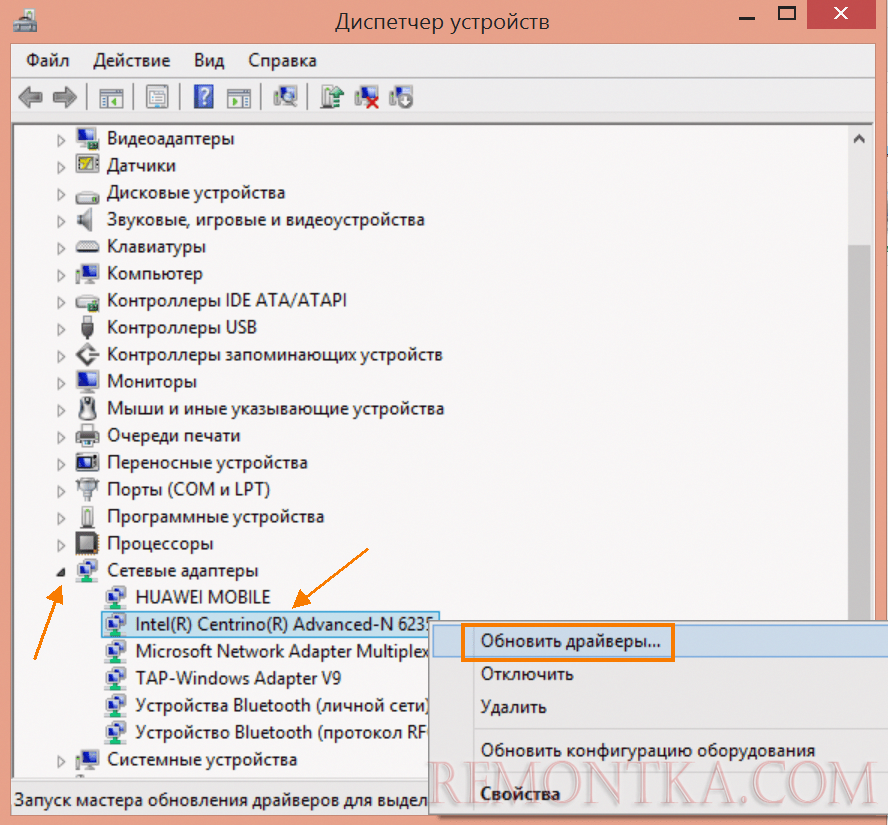Open the Действие menu
888x825 pixels.
[132, 60]
